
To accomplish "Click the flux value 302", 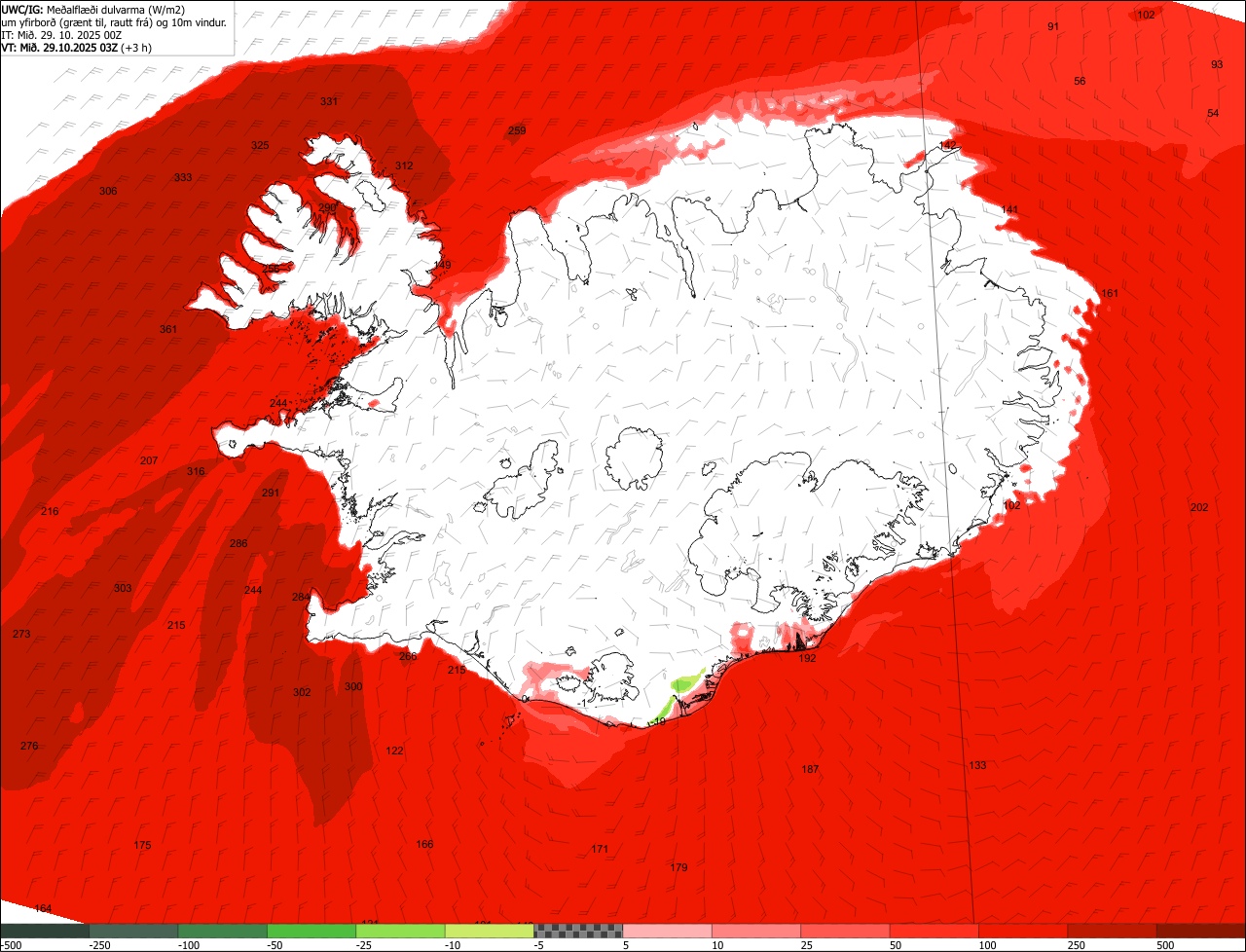I will point(302,692).
